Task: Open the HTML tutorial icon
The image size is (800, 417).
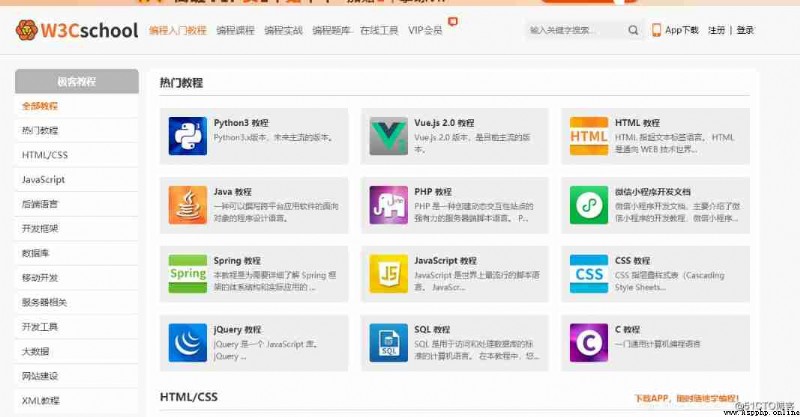Action: tap(589, 136)
